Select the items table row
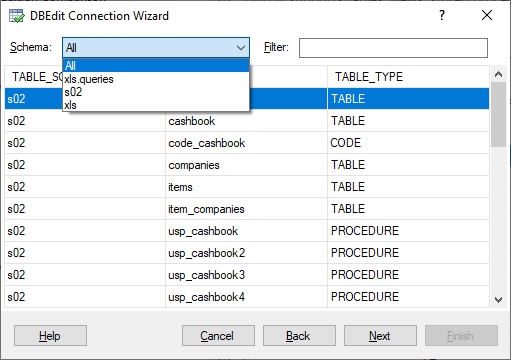511x360 pixels. 247,187
